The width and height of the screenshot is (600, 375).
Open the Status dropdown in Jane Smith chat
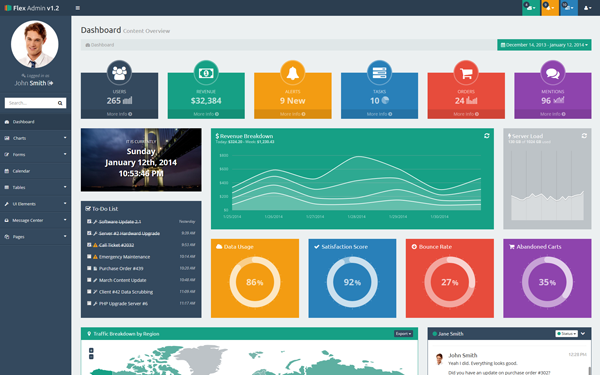point(566,334)
